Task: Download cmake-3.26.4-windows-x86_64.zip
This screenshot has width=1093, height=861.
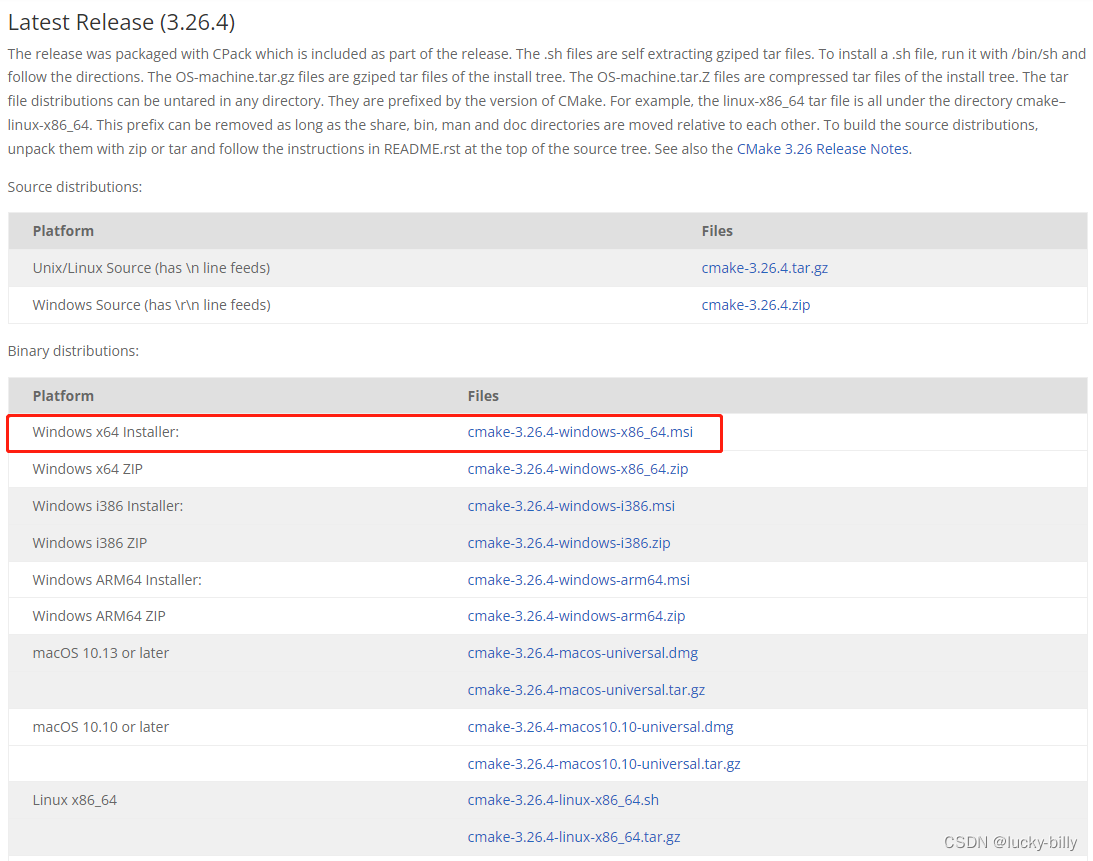Action: [578, 469]
